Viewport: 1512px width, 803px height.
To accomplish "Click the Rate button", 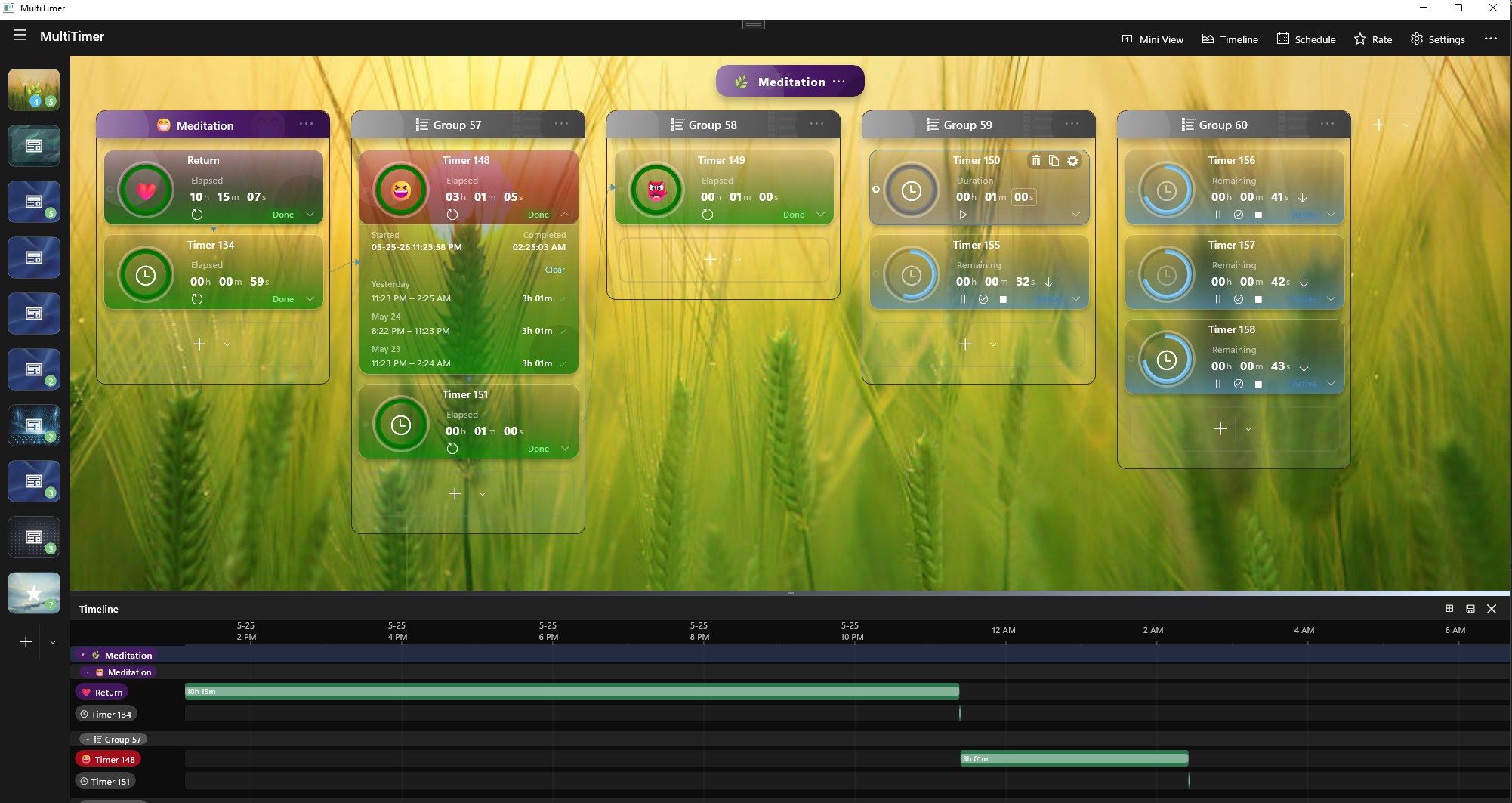I will pyautogui.click(x=1373, y=39).
